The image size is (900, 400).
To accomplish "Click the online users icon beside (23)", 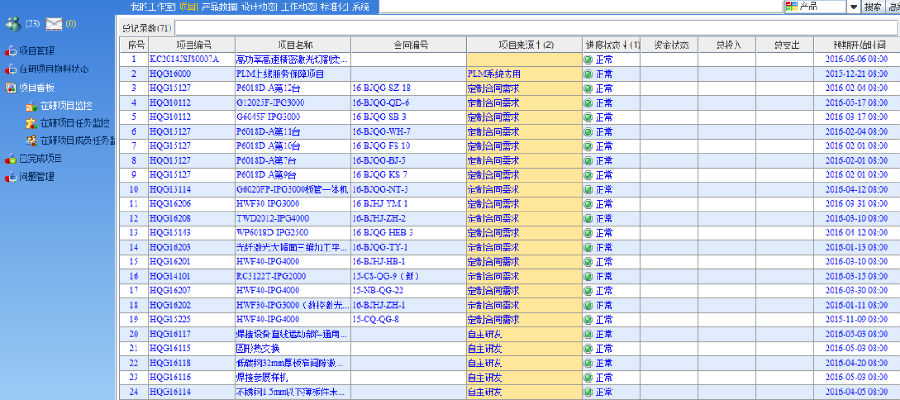I will [13, 24].
